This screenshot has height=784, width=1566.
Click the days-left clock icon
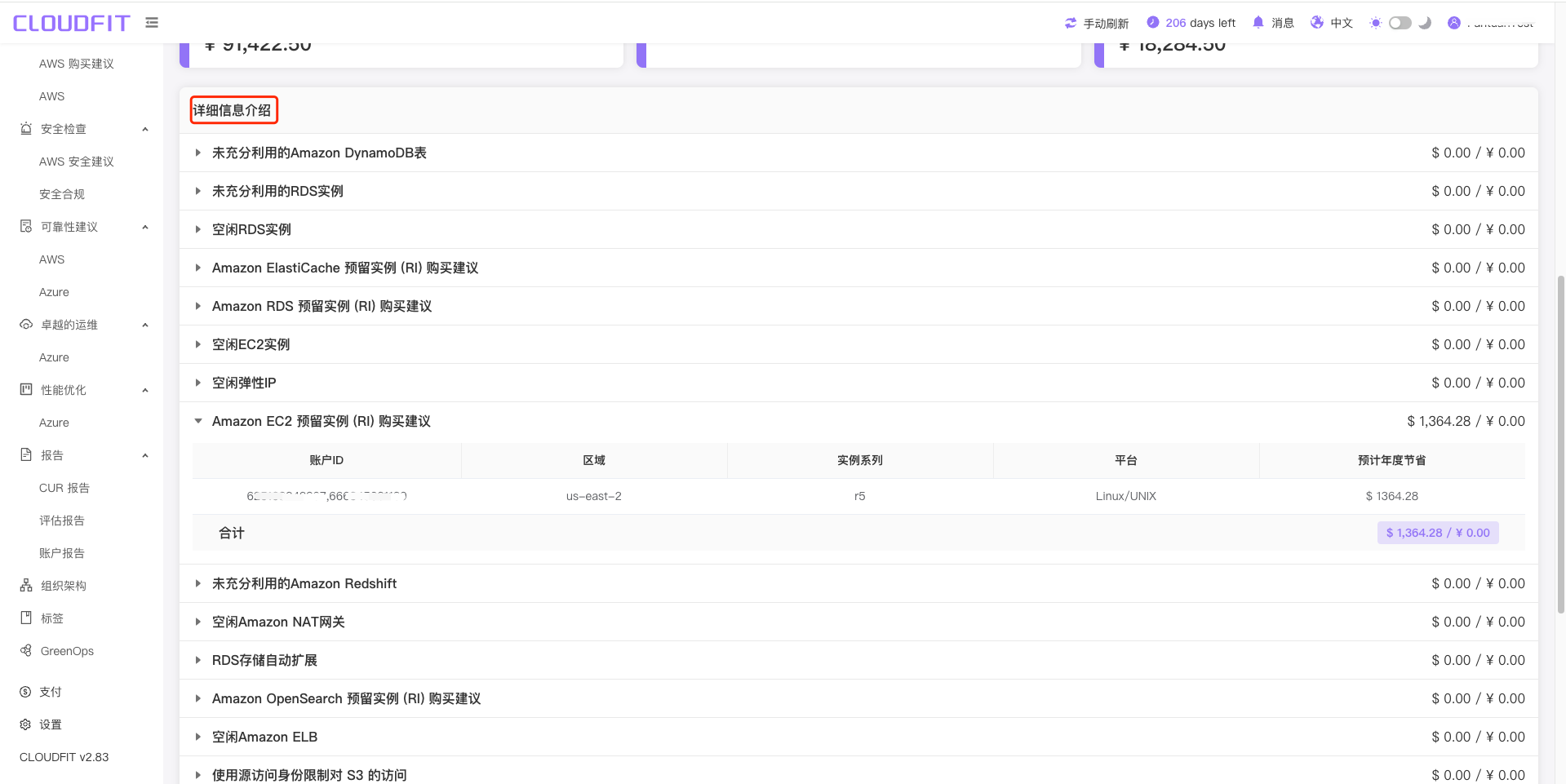[x=1152, y=22]
